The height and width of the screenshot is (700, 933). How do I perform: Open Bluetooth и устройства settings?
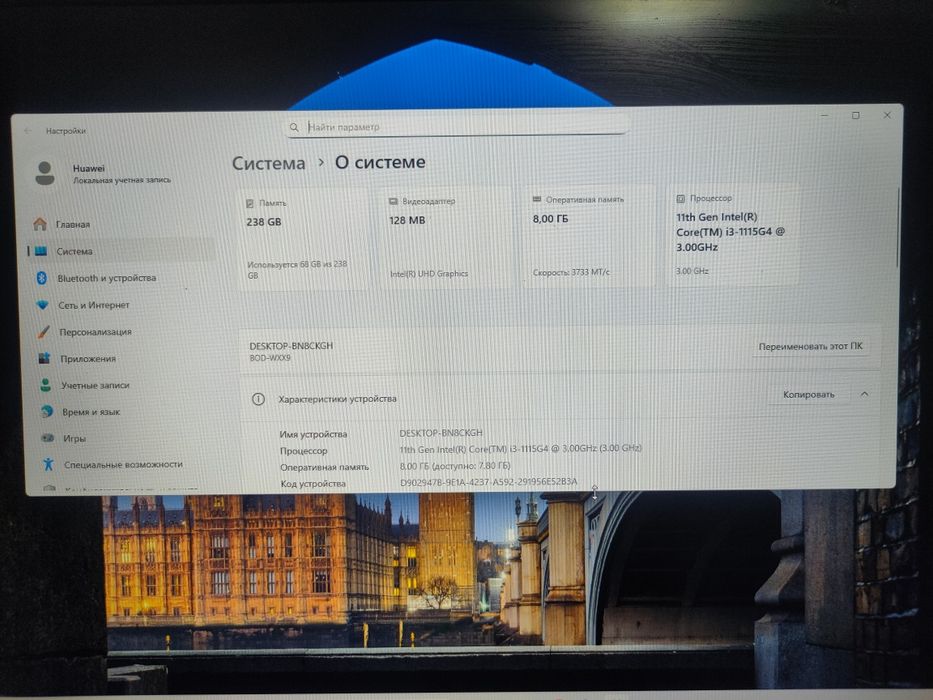click(121, 278)
